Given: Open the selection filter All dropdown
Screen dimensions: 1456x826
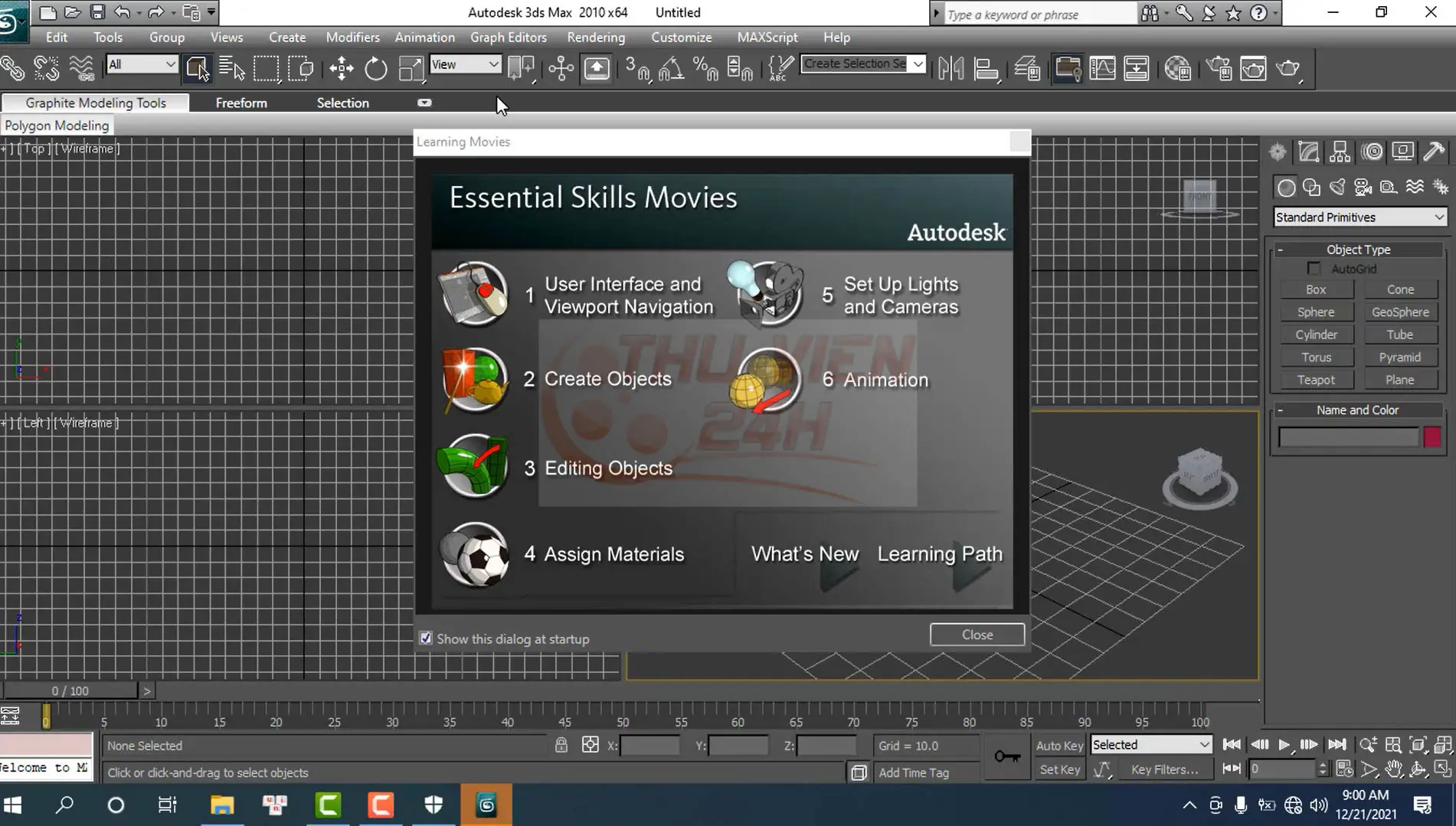Looking at the screenshot, I should [x=142, y=64].
